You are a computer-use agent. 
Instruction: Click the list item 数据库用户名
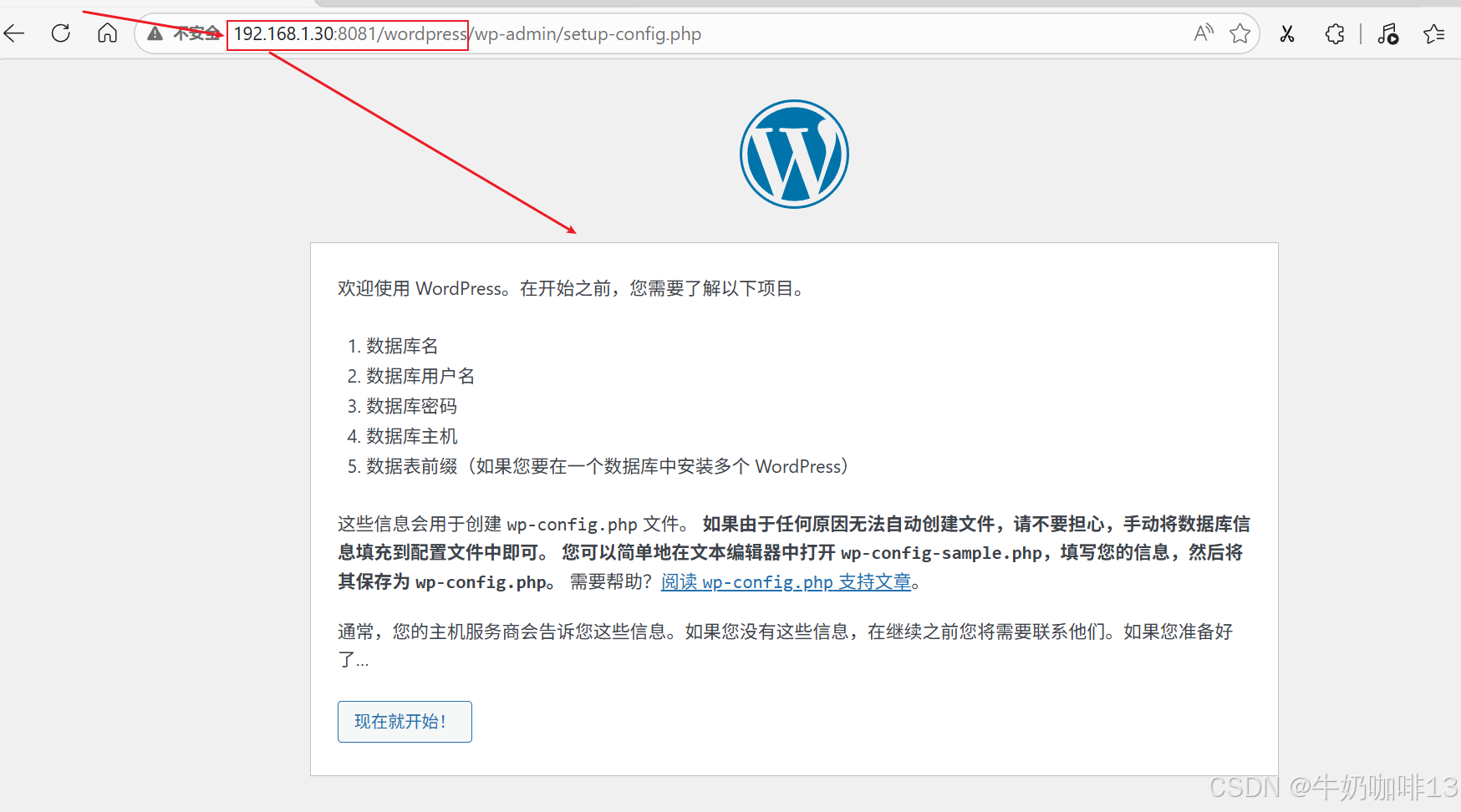(420, 376)
